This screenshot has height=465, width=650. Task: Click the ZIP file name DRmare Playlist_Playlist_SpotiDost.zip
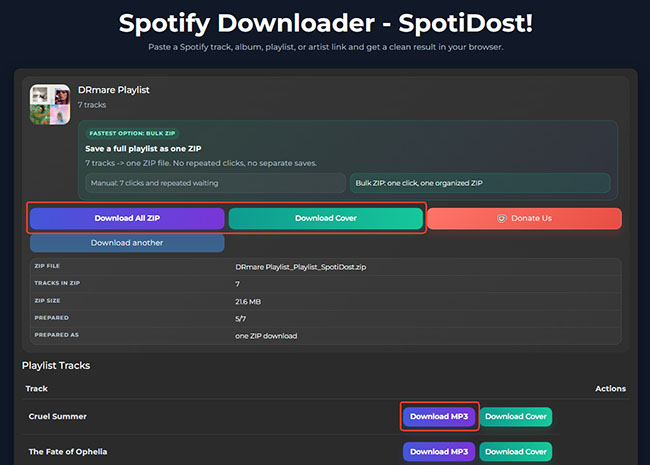(x=301, y=267)
